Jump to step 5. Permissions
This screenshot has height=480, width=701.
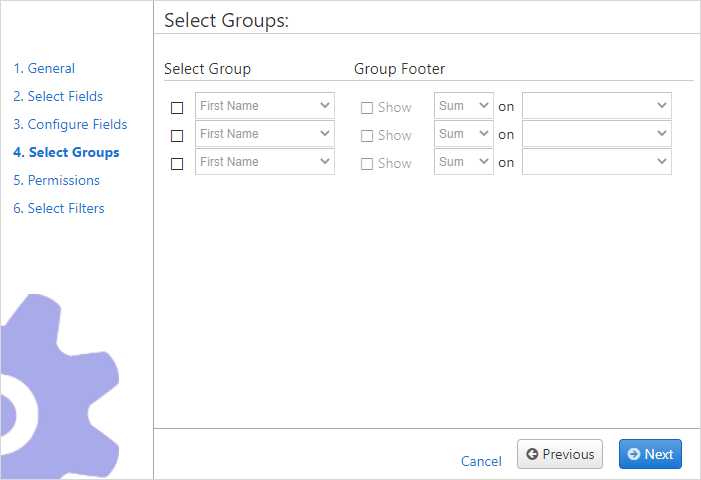click(56, 181)
